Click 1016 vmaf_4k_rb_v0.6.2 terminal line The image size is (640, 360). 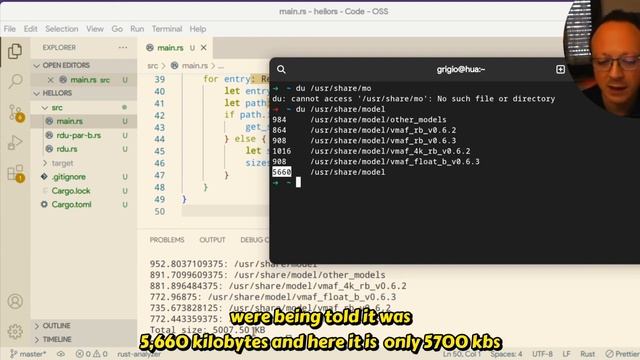click(x=371, y=151)
